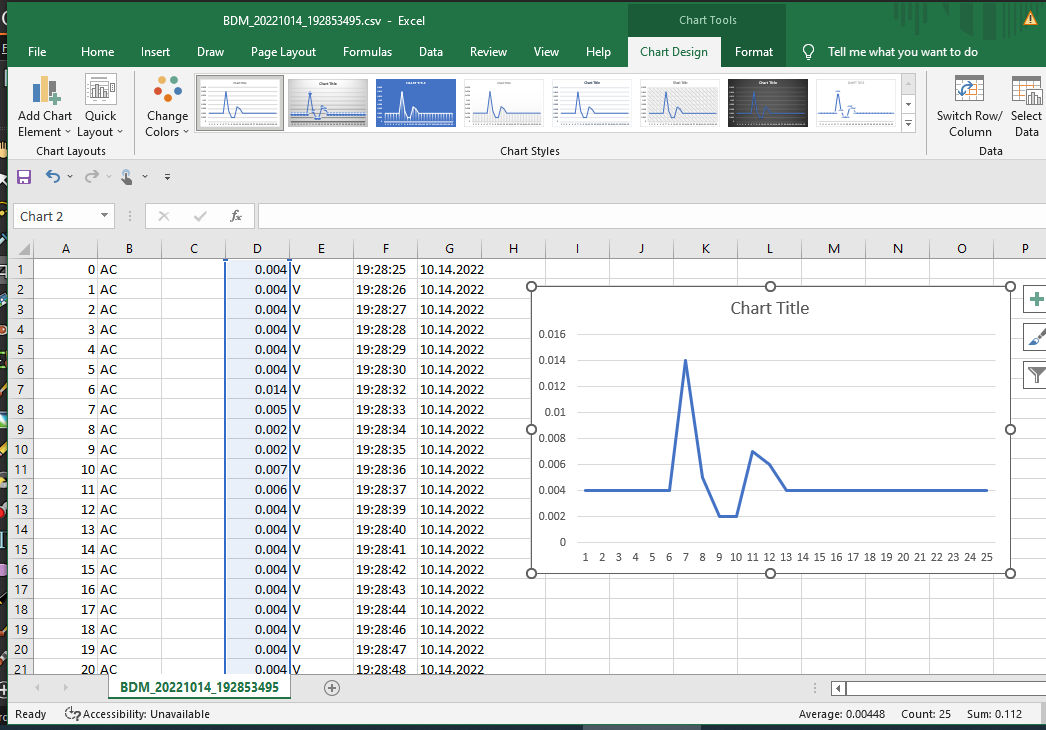
Task: Open the Add Chart Element menu
Action: pos(44,107)
